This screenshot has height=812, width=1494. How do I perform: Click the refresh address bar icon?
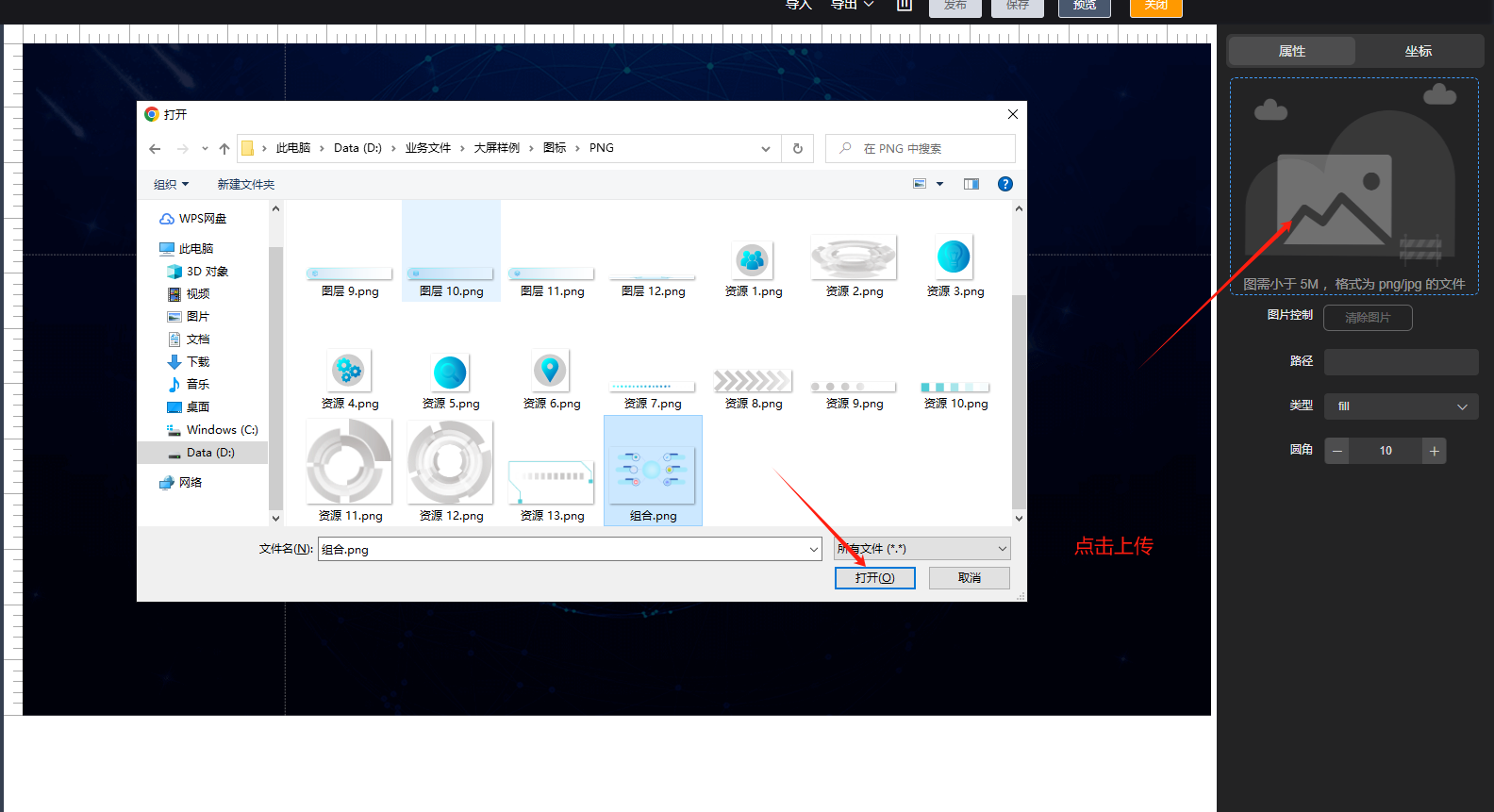pyautogui.click(x=798, y=149)
